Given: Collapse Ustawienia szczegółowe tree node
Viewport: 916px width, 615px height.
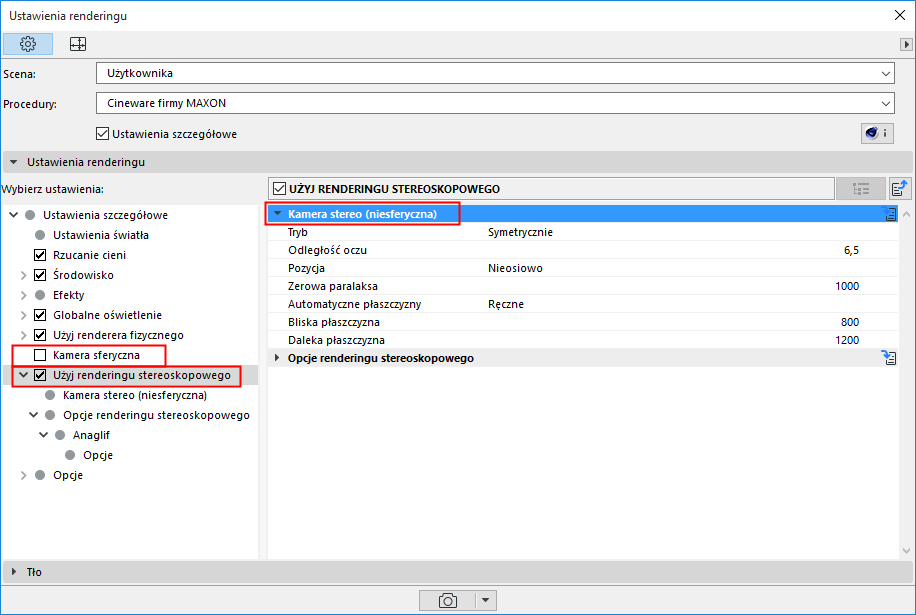Looking at the screenshot, I should tap(13, 216).
